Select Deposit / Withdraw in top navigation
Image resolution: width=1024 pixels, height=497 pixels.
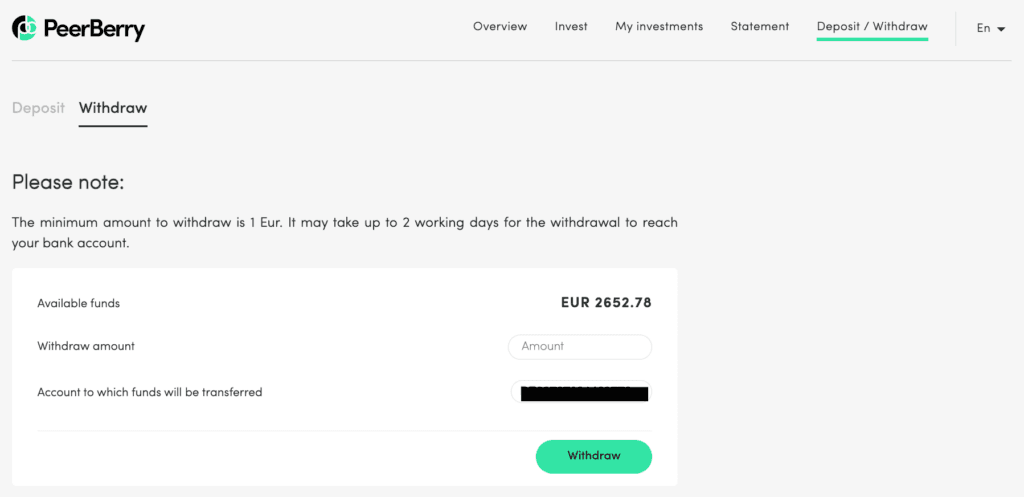[872, 27]
